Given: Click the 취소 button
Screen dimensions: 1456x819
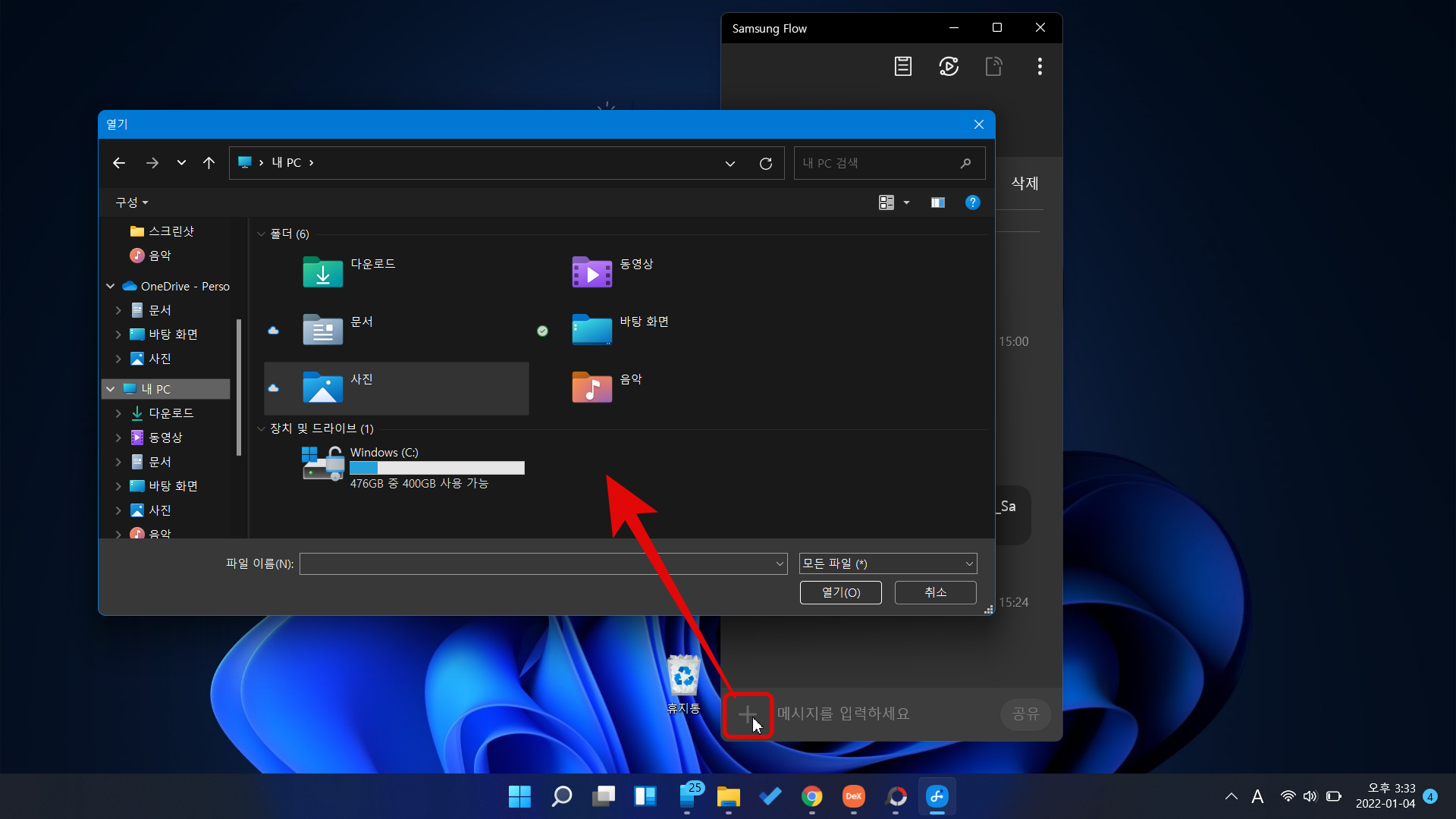Looking at the screenshot, I should click(x=935, y=592).
